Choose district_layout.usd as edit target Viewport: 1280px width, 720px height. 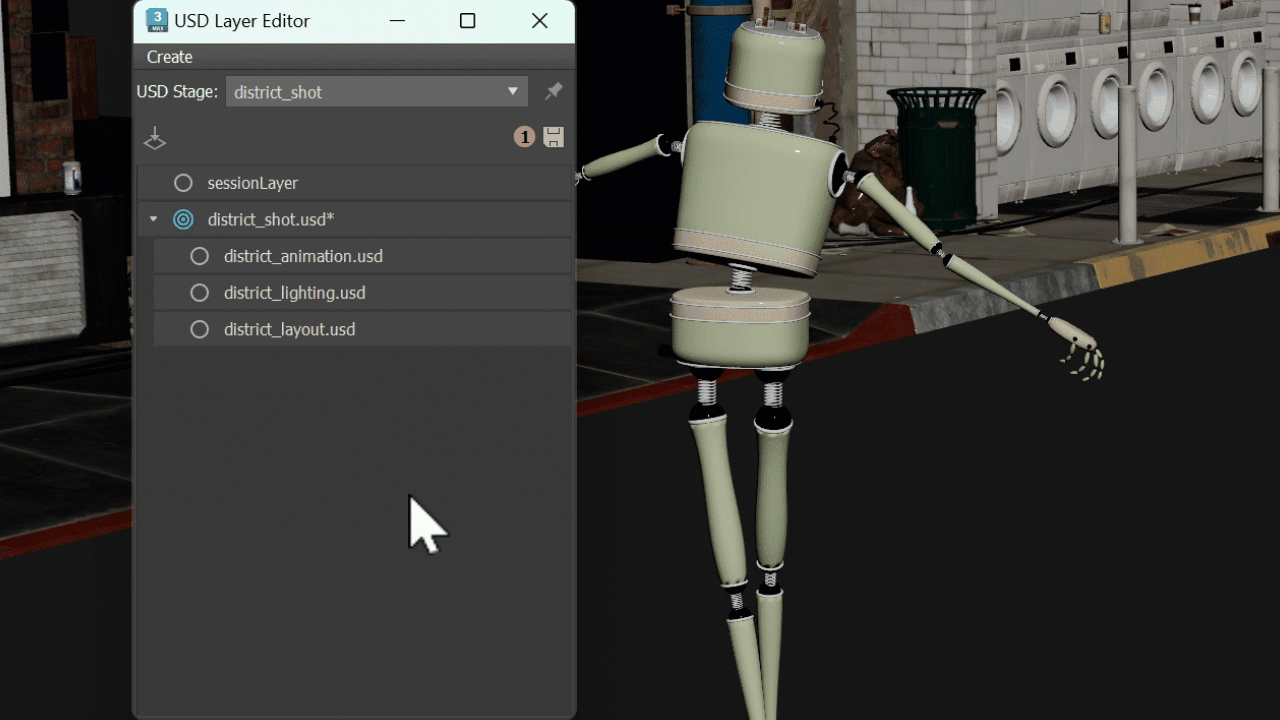click(200, 330)
